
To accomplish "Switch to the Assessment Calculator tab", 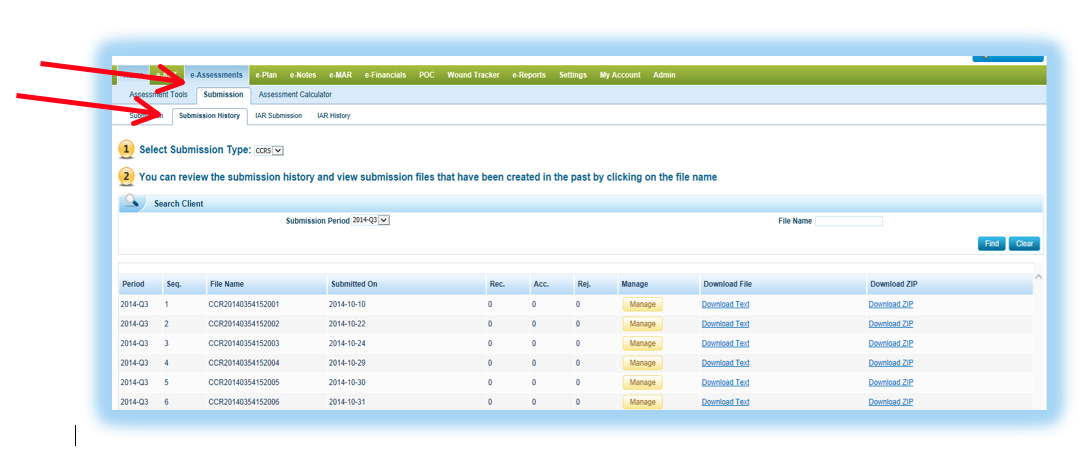I will (x=295, y=94).
